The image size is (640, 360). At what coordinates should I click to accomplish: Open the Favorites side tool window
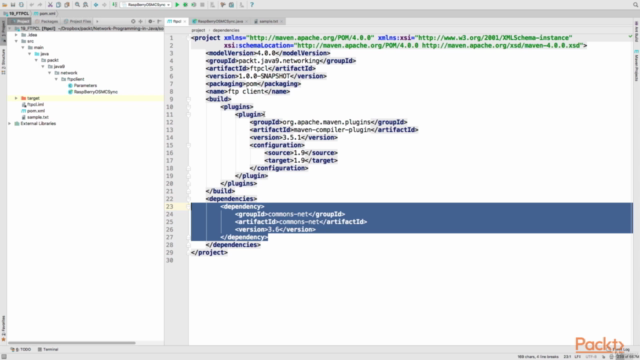(3, 328)
